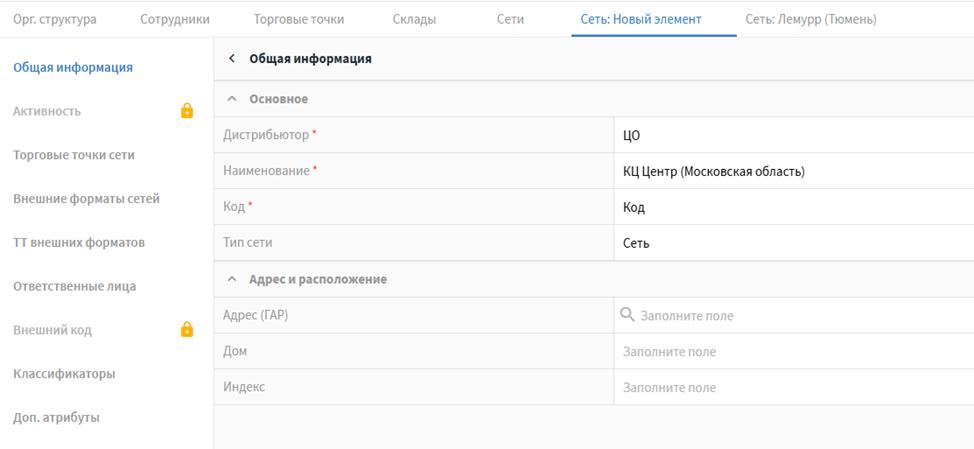Switch to the Орг. структура tab
974x449 pixels.
point(55,19)
